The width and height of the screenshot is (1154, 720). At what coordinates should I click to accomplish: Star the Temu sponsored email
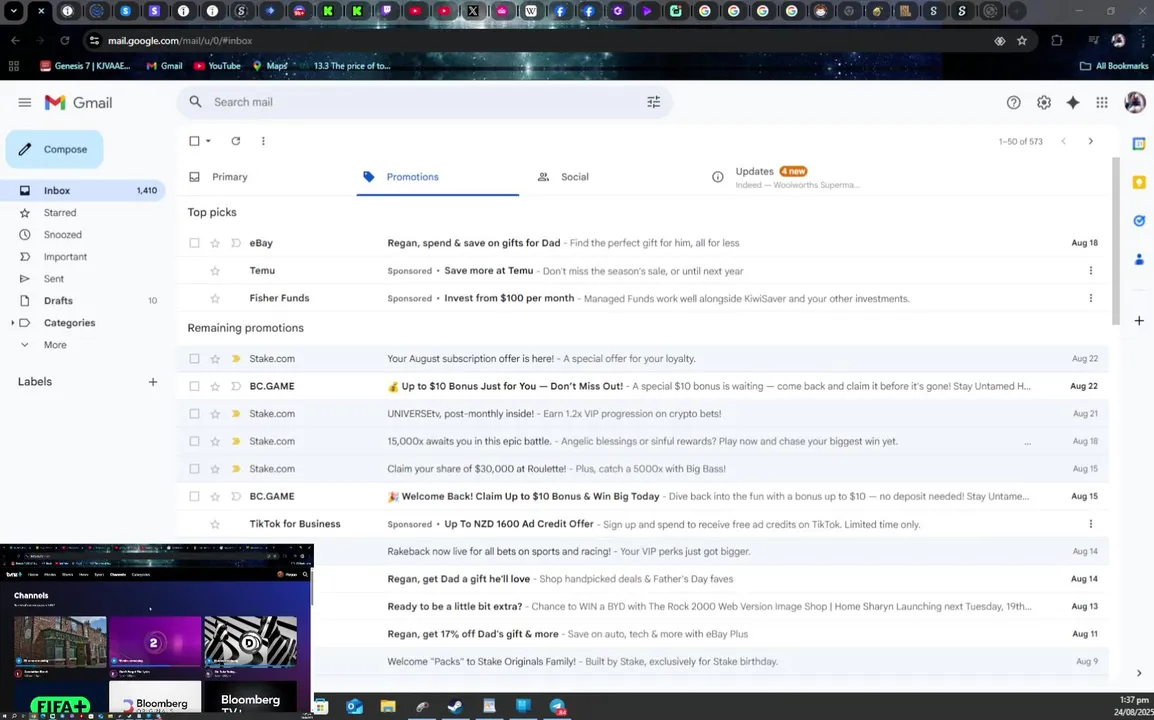215,271
